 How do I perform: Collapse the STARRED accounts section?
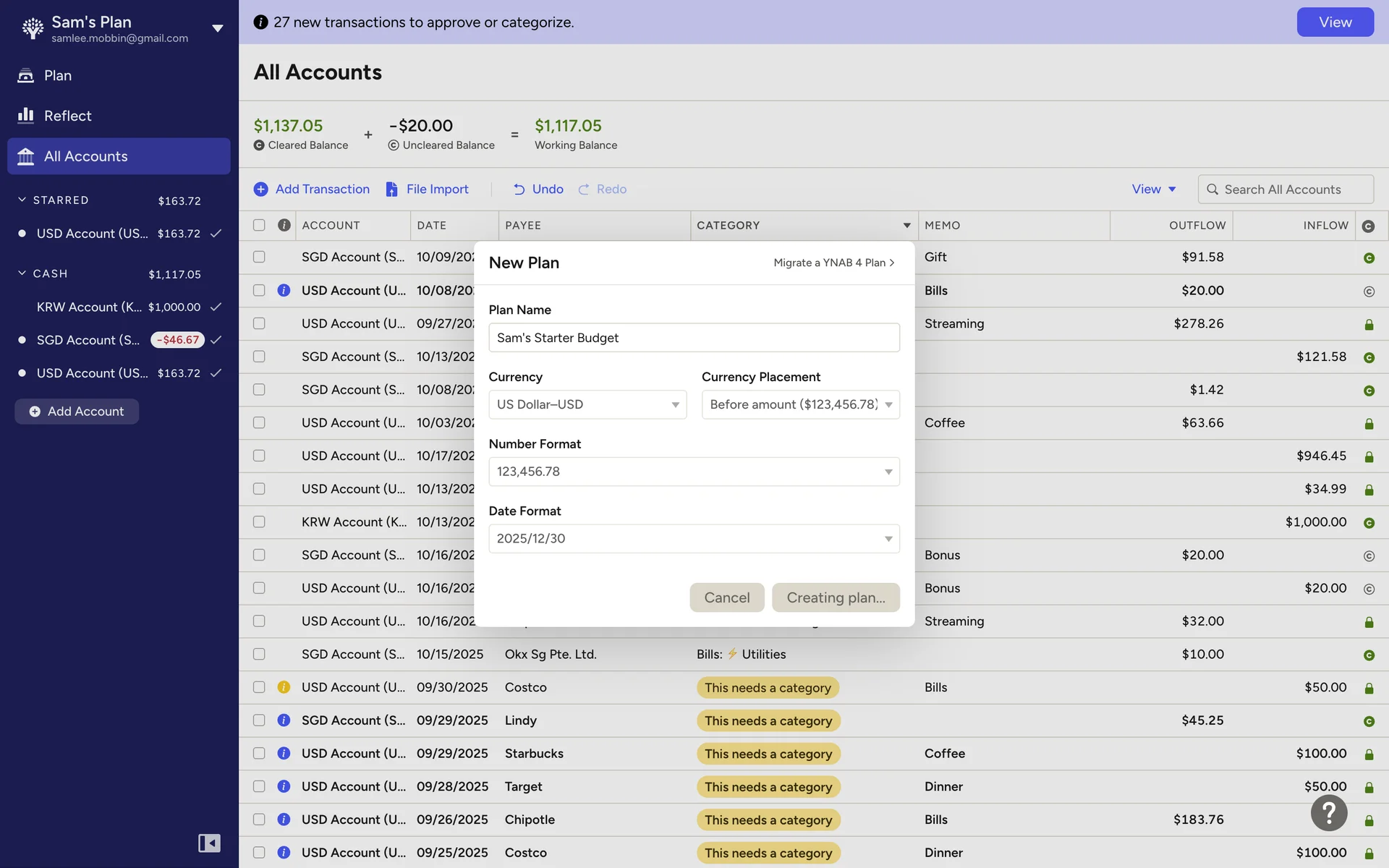[x=22, y=200]
